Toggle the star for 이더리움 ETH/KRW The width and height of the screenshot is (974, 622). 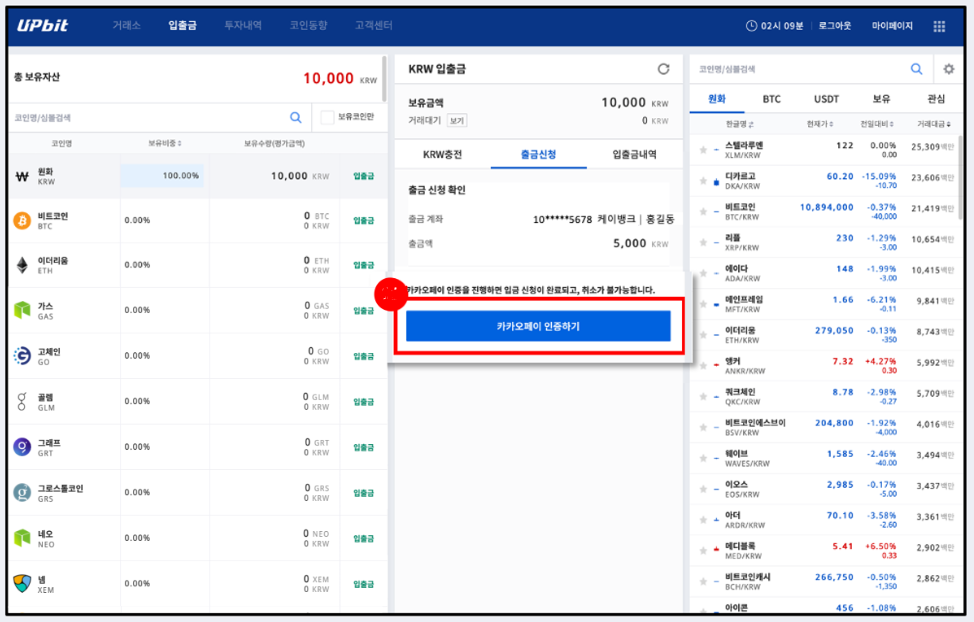[x=703, y=335]
